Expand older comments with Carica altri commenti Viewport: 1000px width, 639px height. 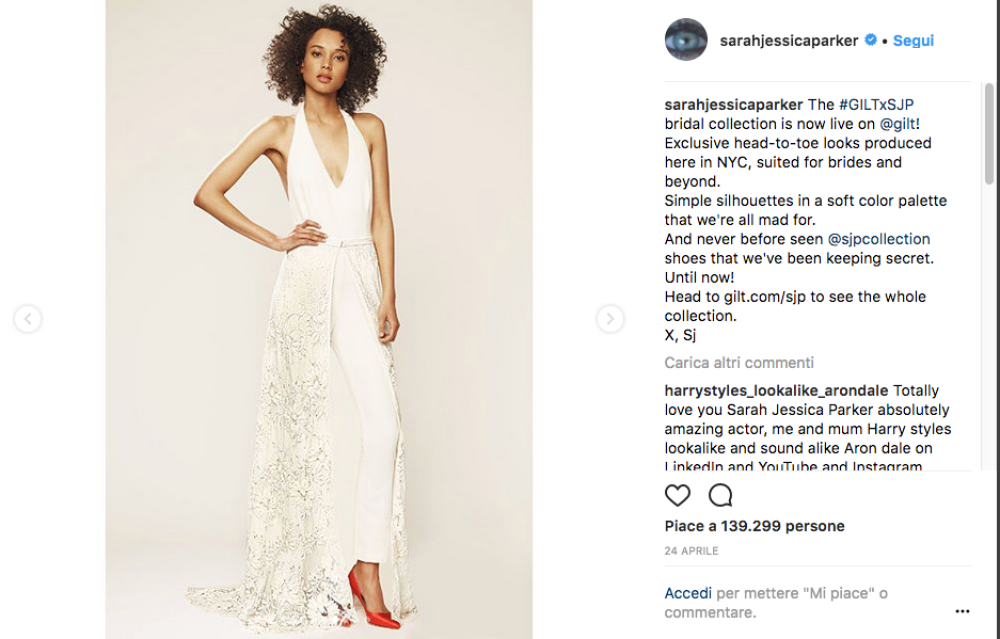(739, 363)
